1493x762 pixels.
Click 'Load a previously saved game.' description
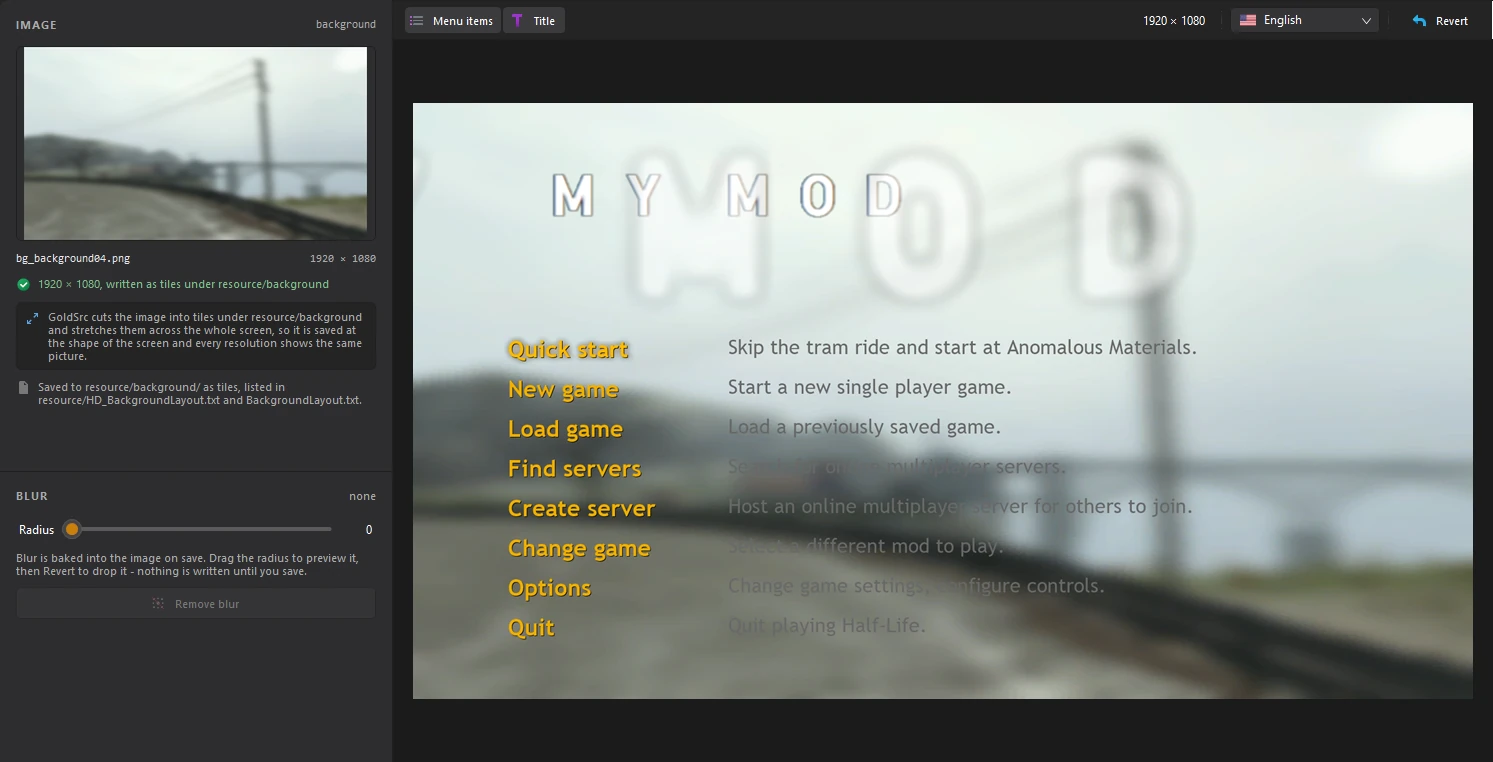(x=864, y=427)
